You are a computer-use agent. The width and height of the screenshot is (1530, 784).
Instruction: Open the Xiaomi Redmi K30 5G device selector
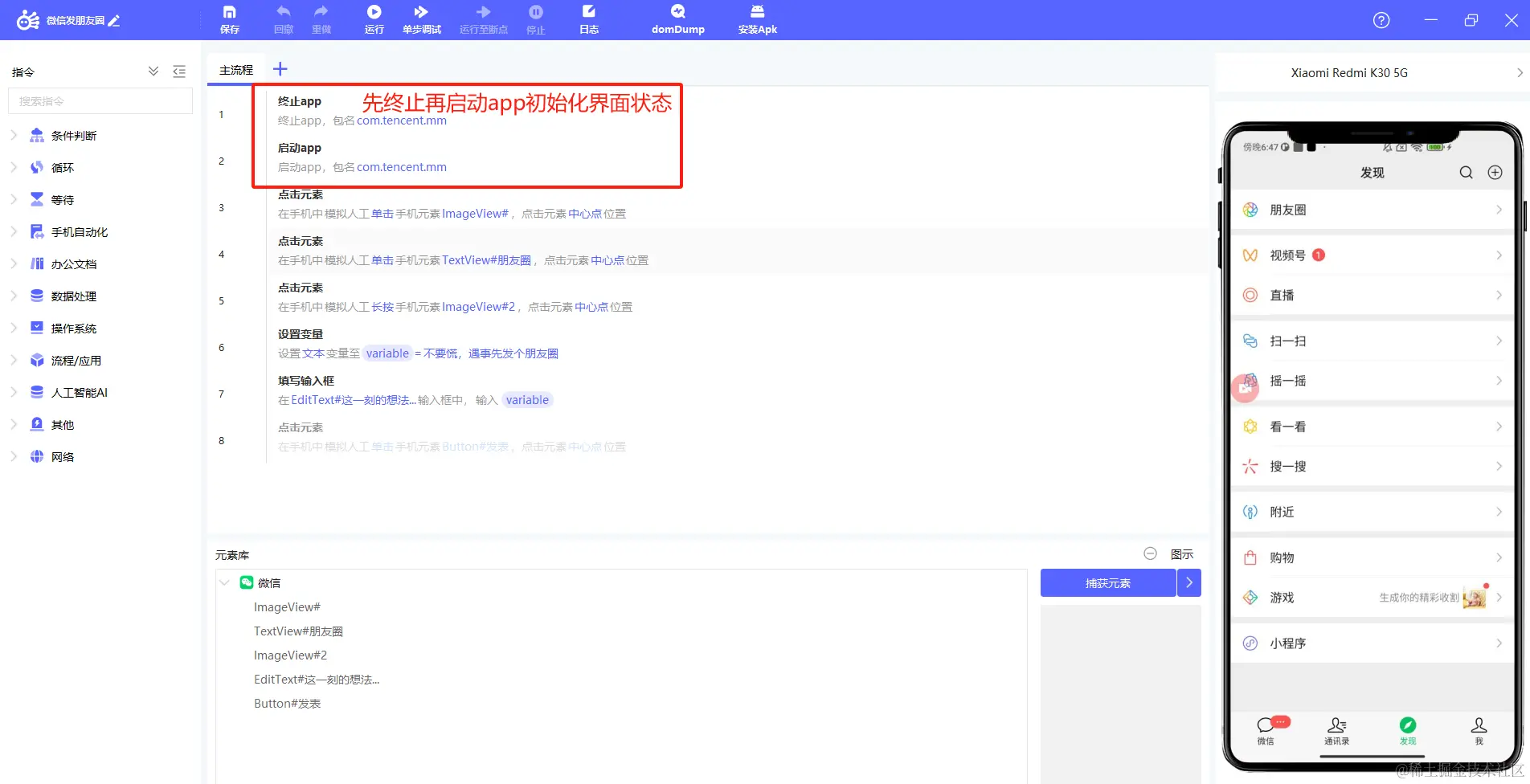pos(1372,72)
